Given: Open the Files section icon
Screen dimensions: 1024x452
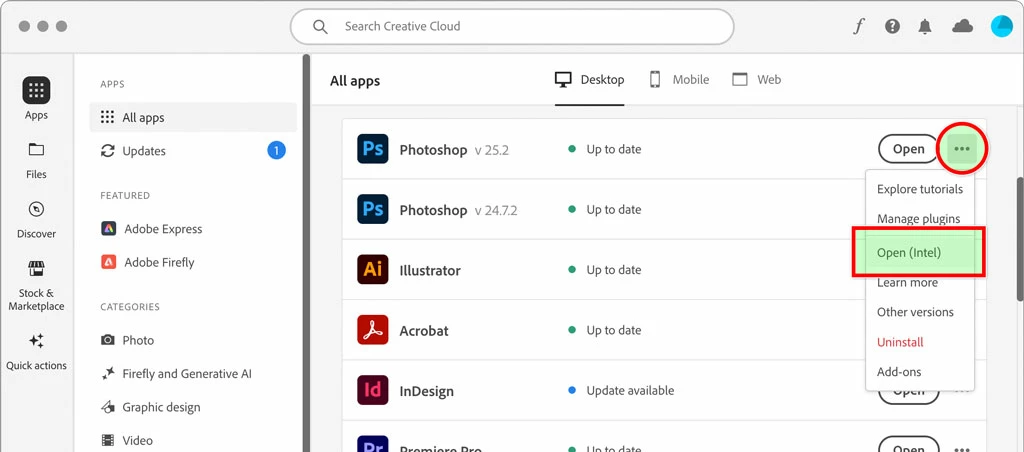Looking at the screenshot, I should pyautogui.click(x=36, y=150).
